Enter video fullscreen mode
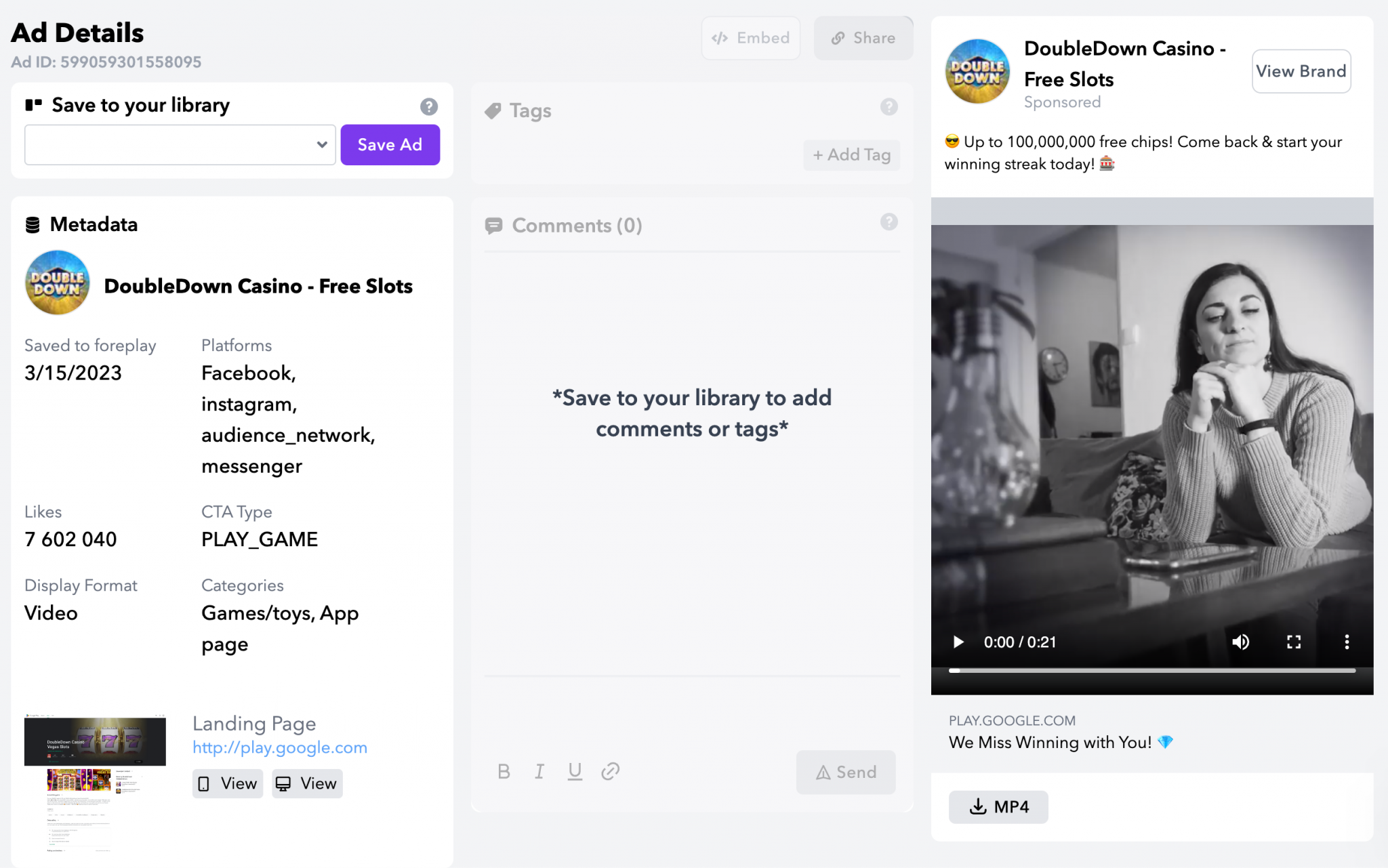Viewport: 1388px width, 868px height. pyautogui.click(x=1294, y=642)
